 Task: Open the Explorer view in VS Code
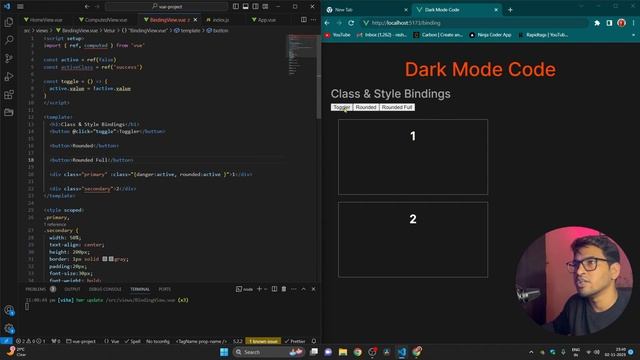9,22
